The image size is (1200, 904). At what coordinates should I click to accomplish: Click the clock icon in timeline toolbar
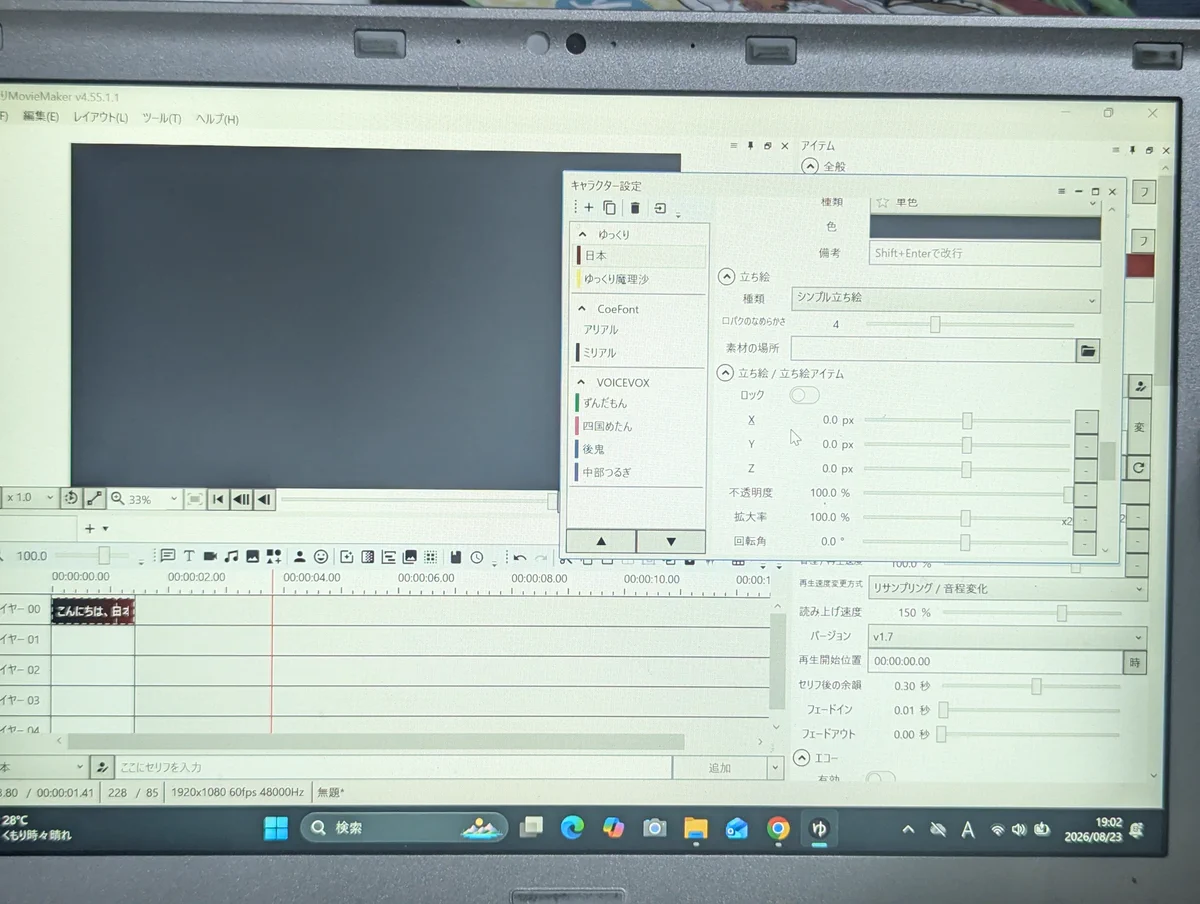[x=477, y=557]
